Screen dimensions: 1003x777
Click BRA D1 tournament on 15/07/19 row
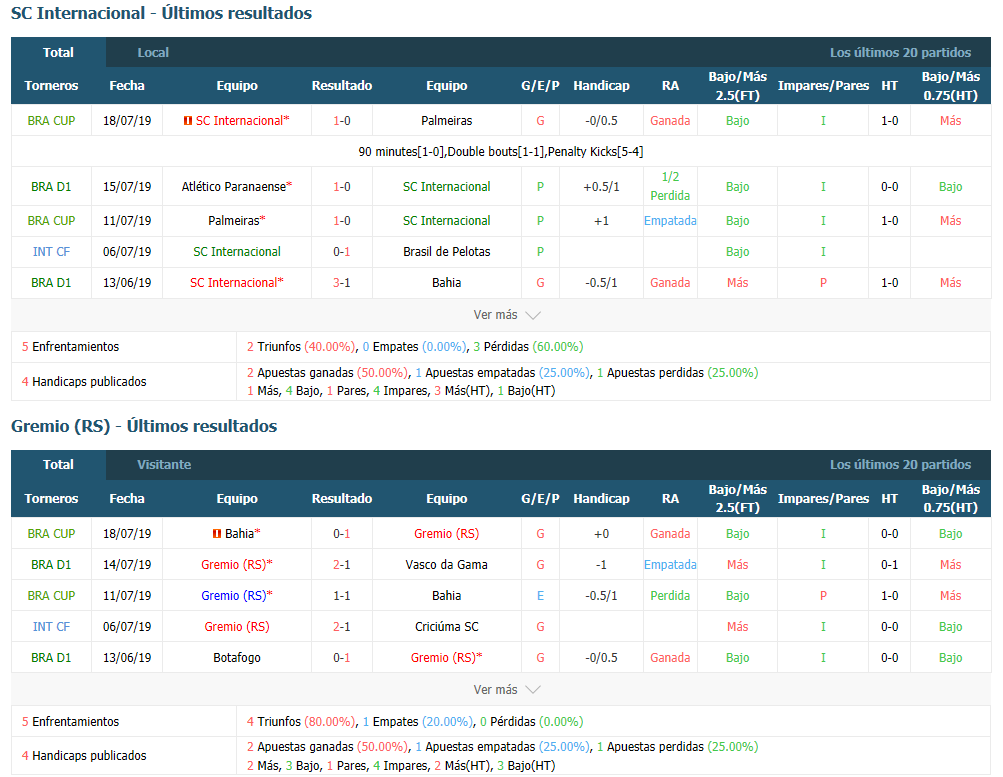pos(51,187)
